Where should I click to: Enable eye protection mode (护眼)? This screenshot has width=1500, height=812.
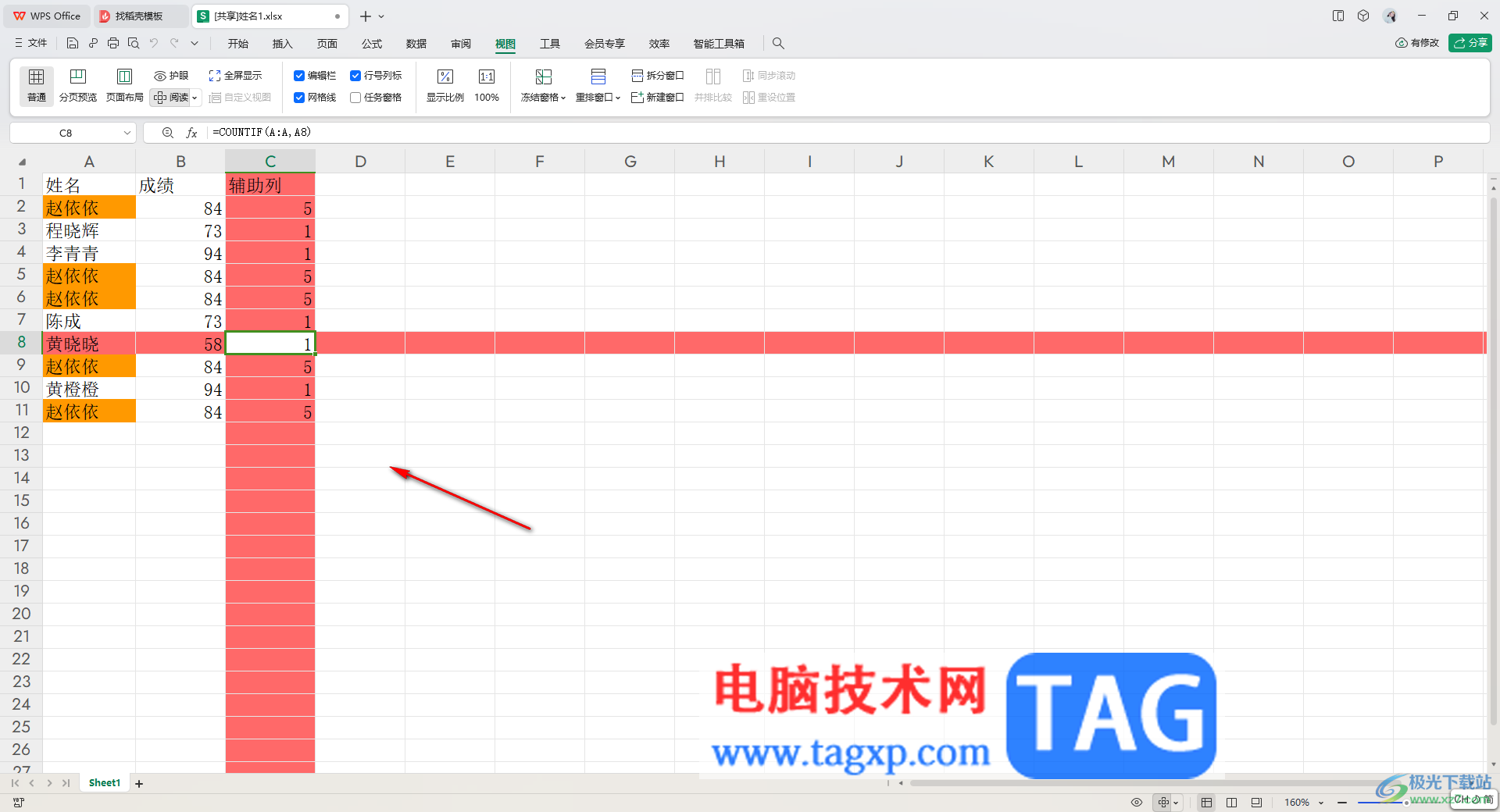(x=171, y=76)
